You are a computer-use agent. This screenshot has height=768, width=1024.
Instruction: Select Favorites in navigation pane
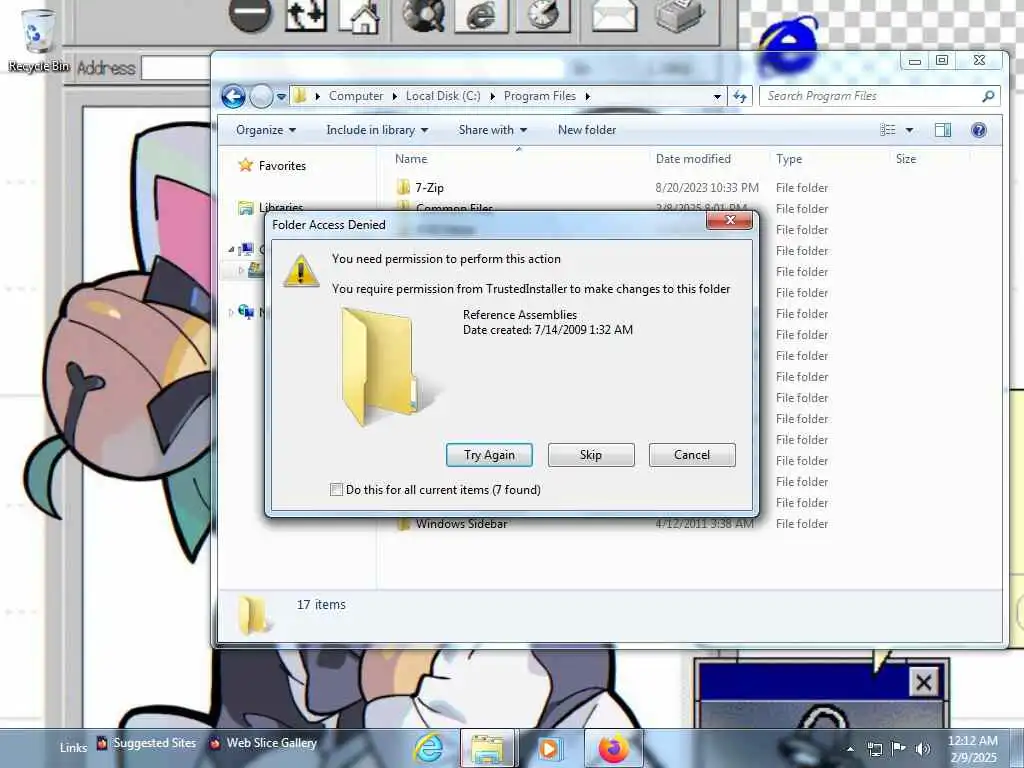click(282, 166)
